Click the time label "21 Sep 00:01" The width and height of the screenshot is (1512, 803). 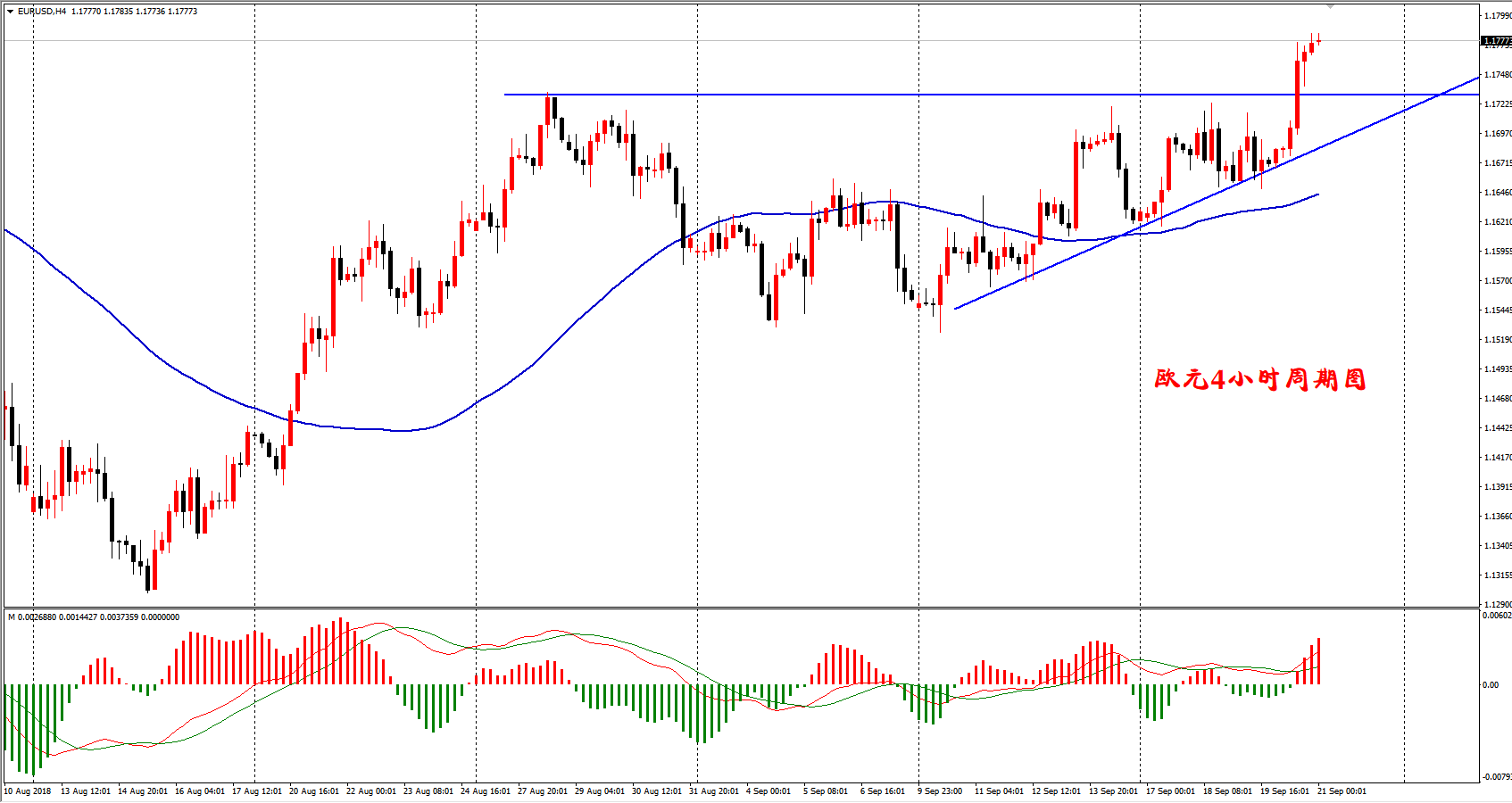tap(1342, 791)
